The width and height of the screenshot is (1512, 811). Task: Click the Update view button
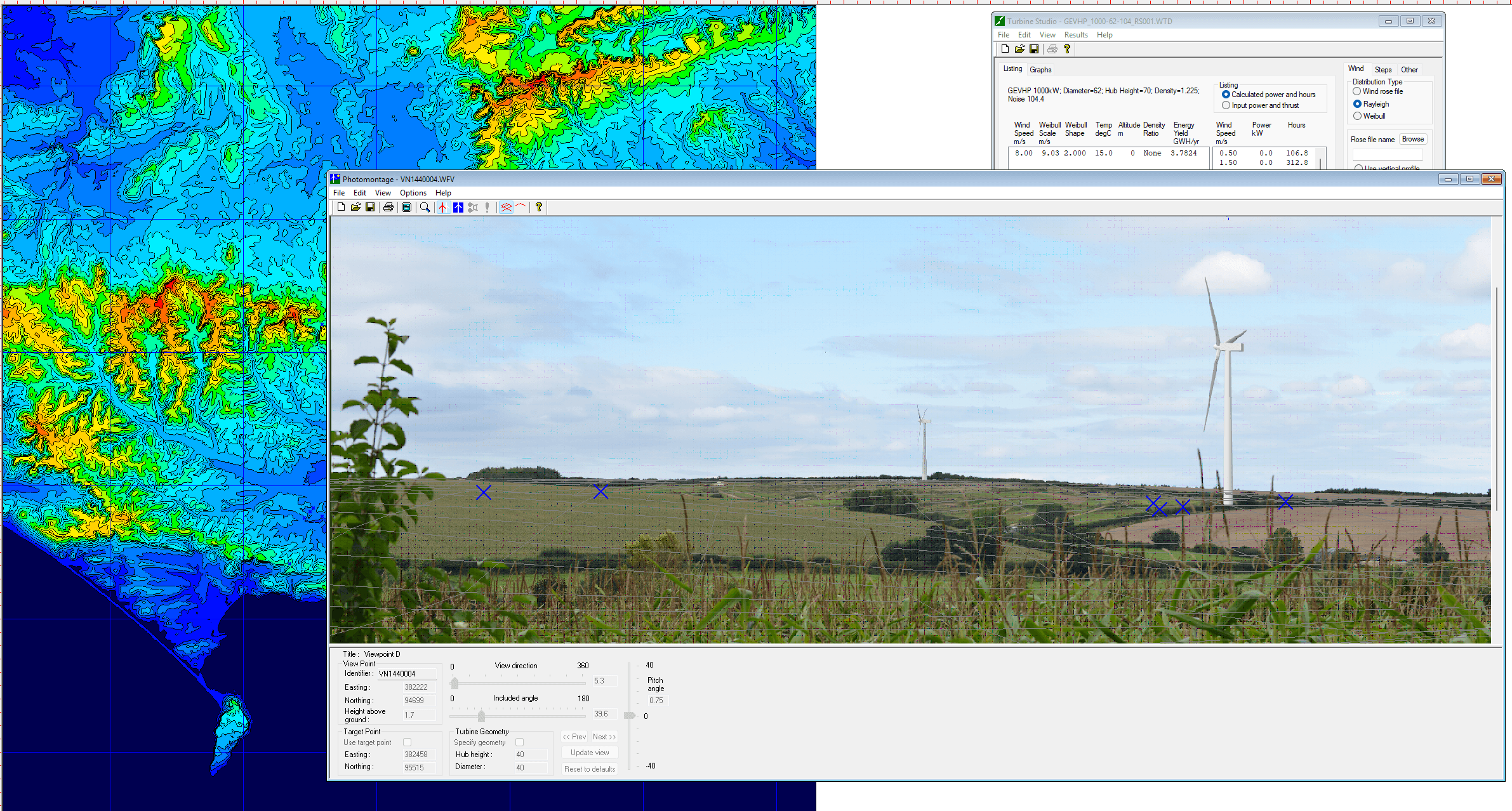(590, 753)
